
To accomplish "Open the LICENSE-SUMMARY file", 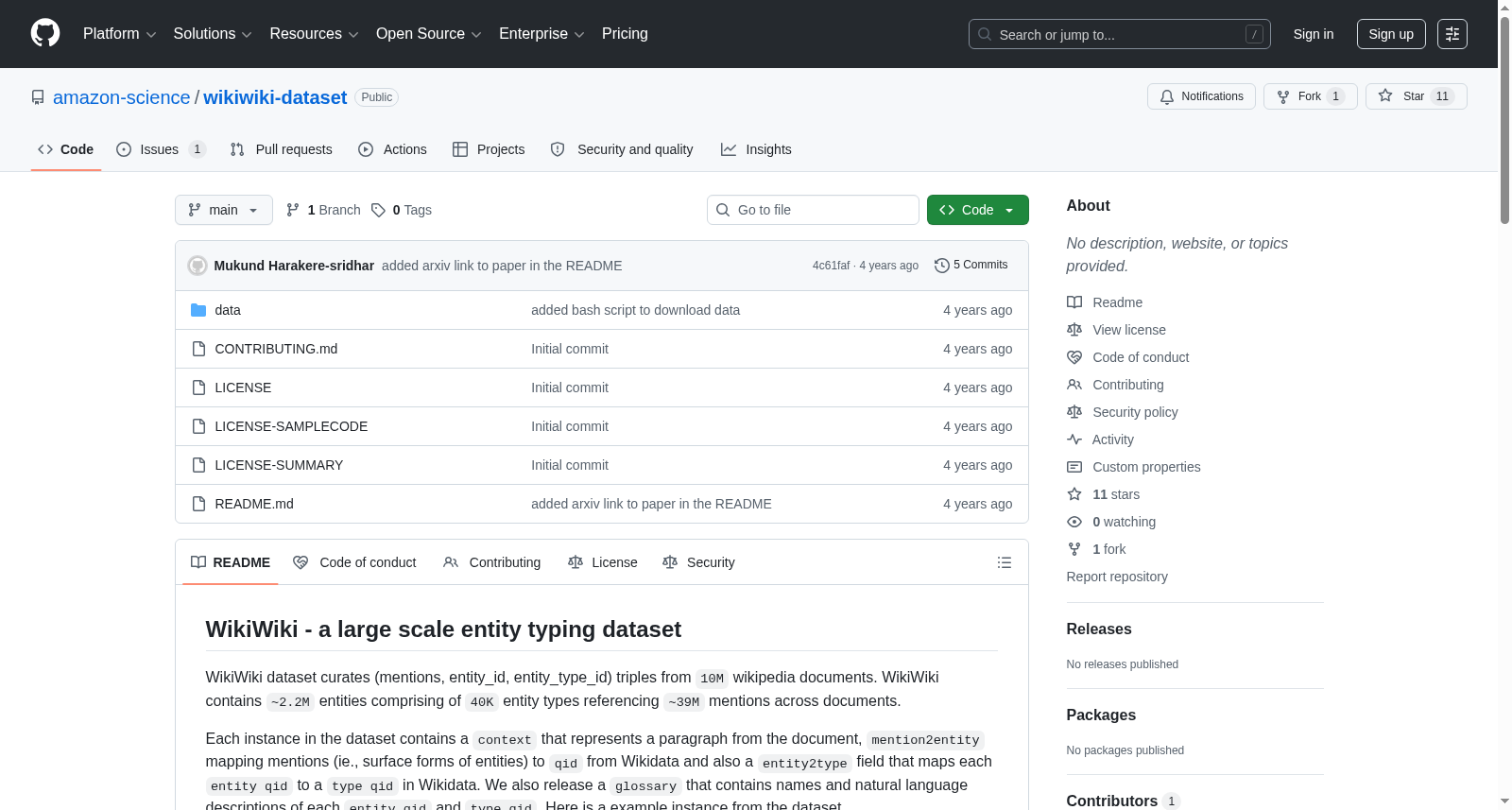I will pyautogui.click(x=279, y=465).
